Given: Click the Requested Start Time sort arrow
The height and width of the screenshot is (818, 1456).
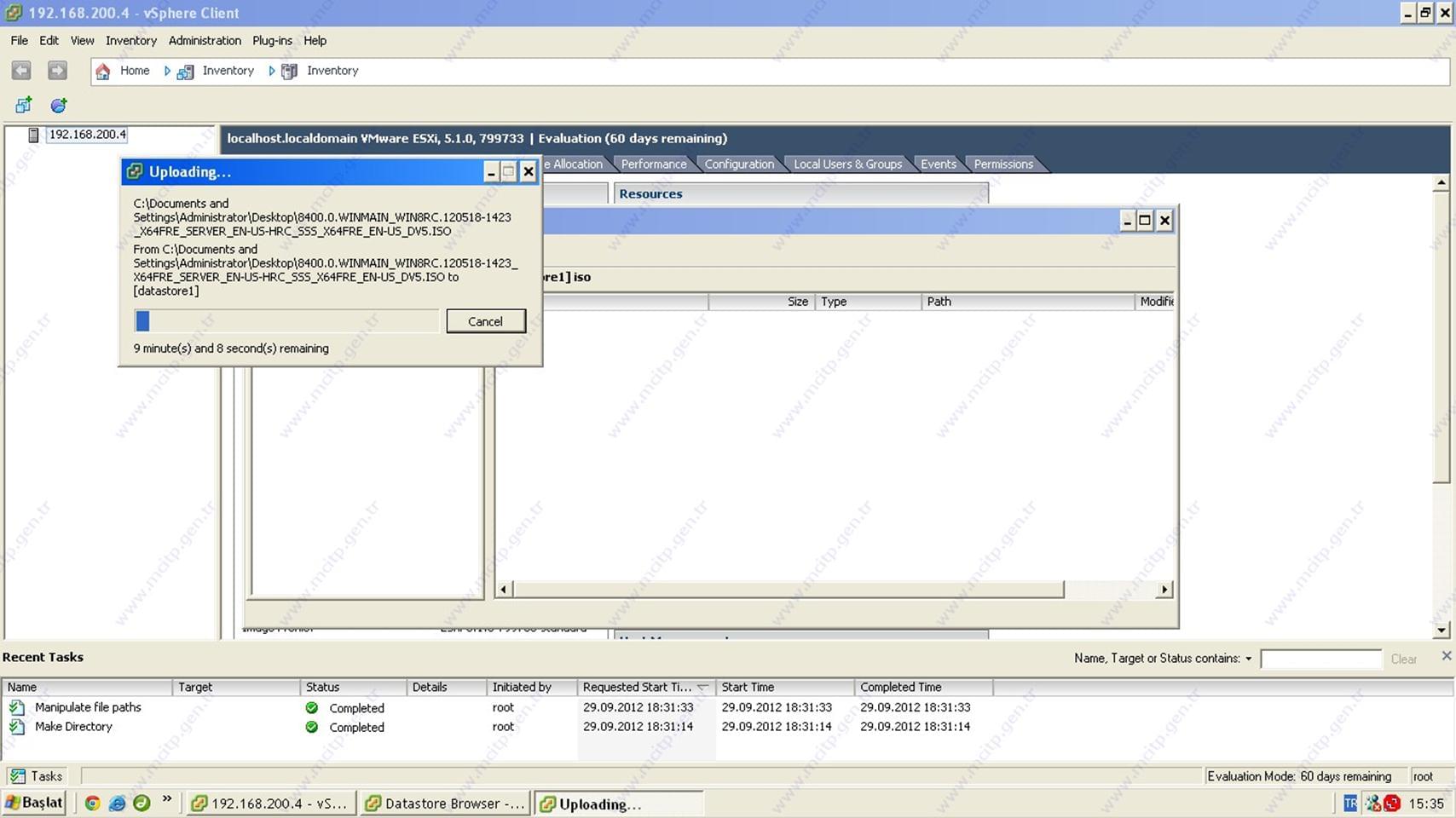Looking at the screenshot, I should [x=702, y=687].
